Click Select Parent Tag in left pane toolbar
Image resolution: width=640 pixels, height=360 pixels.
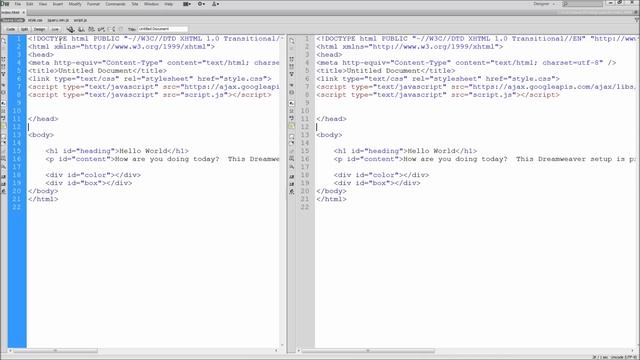click(4, 85)
